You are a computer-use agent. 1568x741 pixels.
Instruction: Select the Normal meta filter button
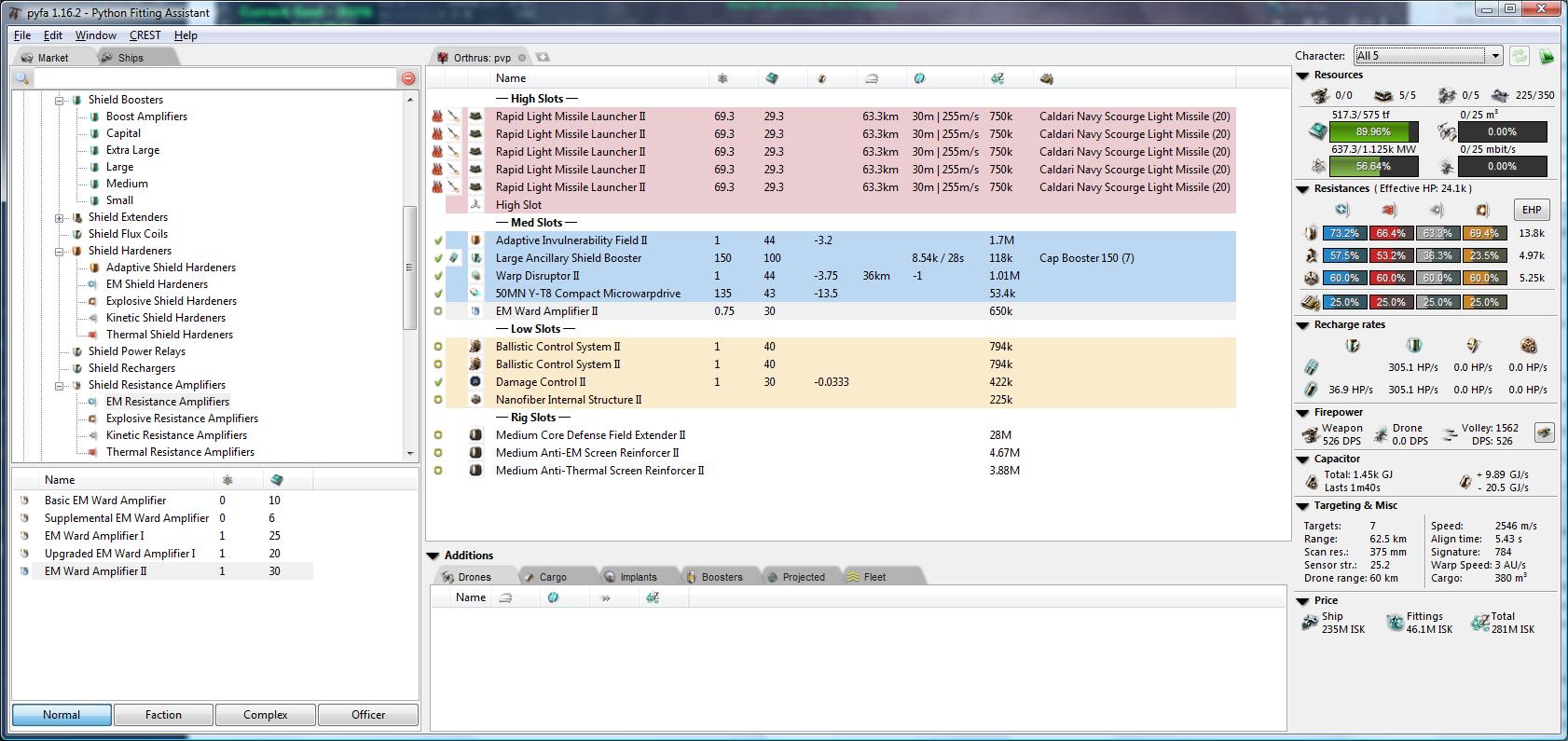(x=62, y=715)
